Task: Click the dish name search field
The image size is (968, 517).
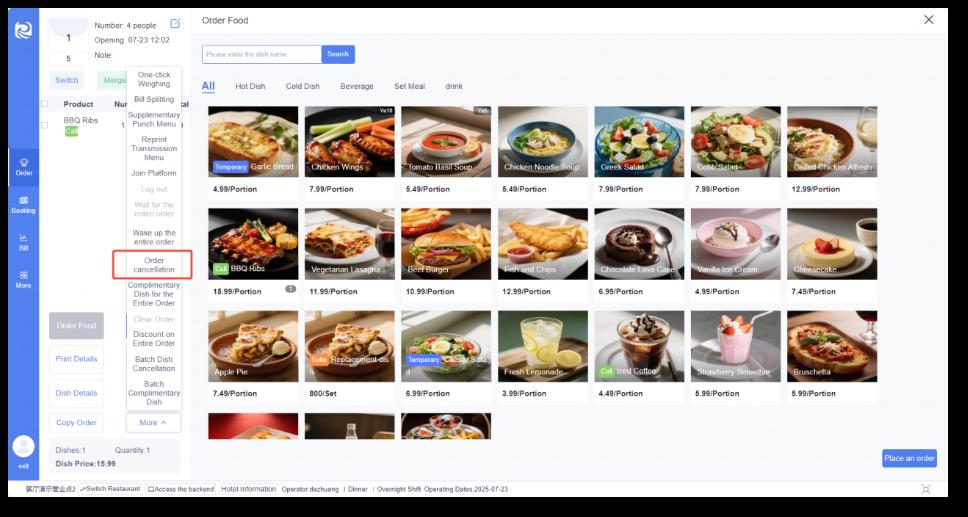Action: click(262, 54)
